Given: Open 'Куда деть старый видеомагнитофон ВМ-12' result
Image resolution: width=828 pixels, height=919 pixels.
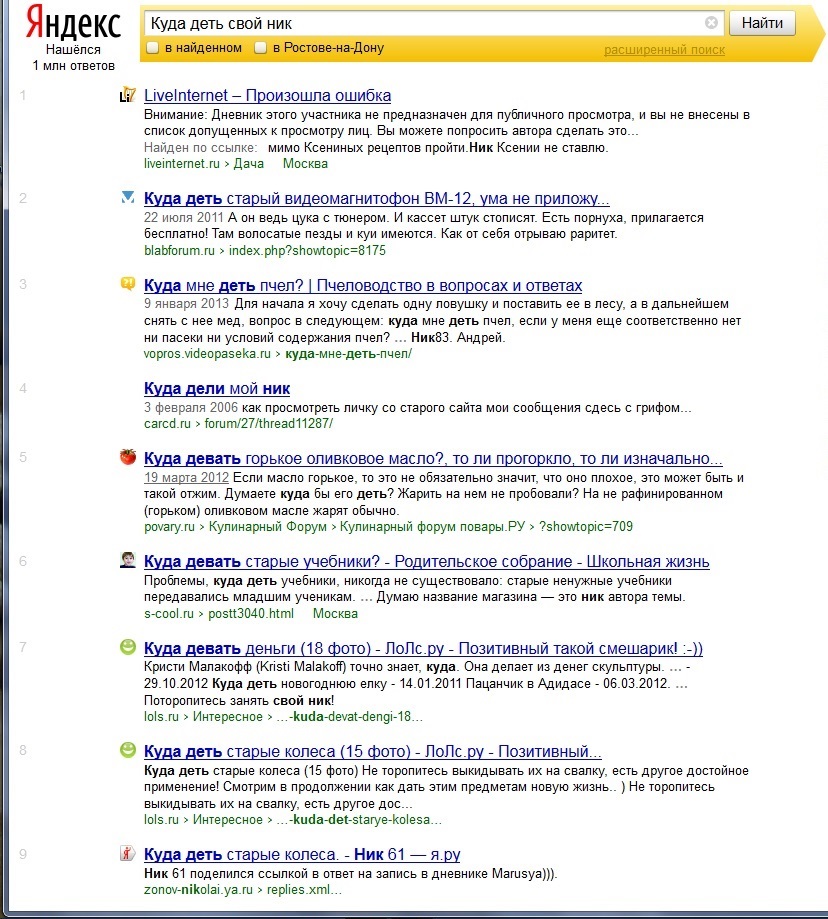Looking at the screenshot, I should coord(377,199).
